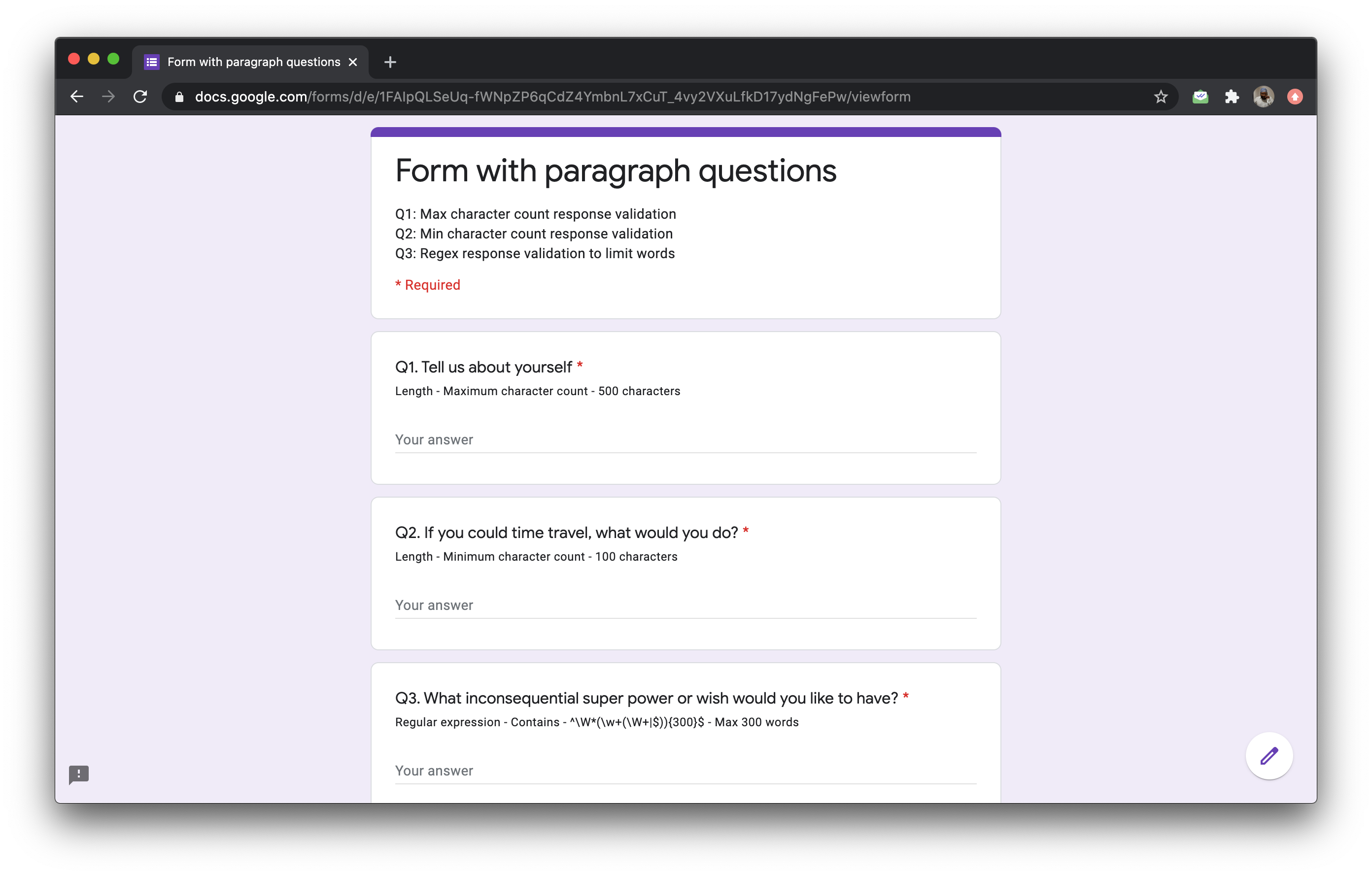The image size is (1372, 876).
Task: Click the browser back arrow
Action: pos(77,97)
